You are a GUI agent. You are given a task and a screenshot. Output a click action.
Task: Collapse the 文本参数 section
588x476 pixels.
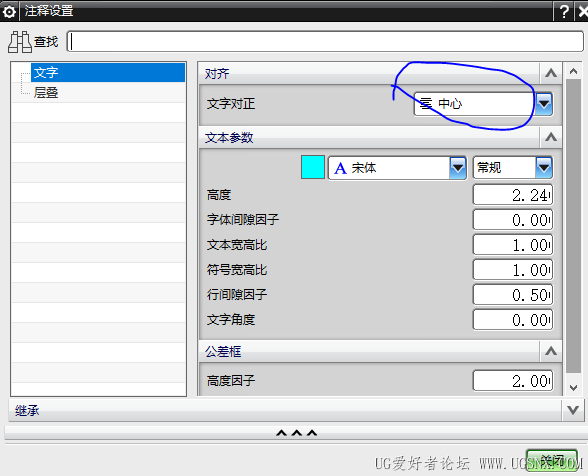coord(551,137)
